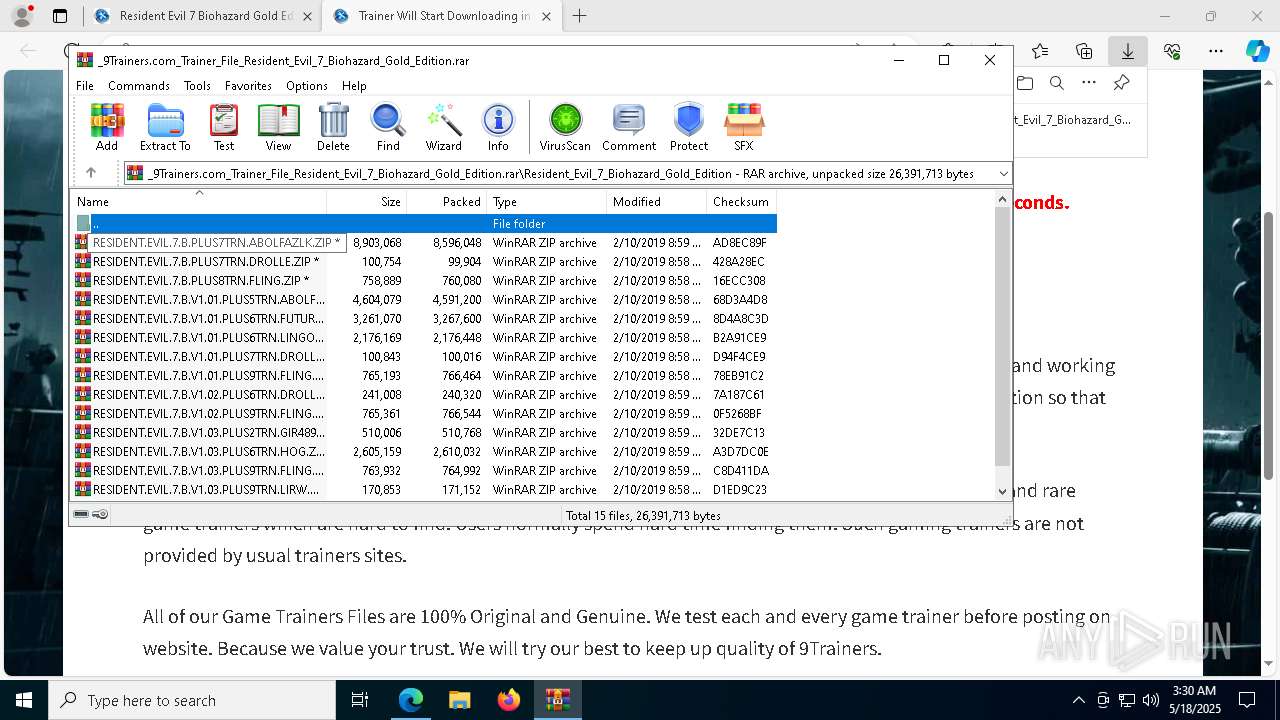Image resolution: width=1280 pixels, height=720 pixels.
Task: Open Edge tab actions menu icon
Action: coord(60,16)
